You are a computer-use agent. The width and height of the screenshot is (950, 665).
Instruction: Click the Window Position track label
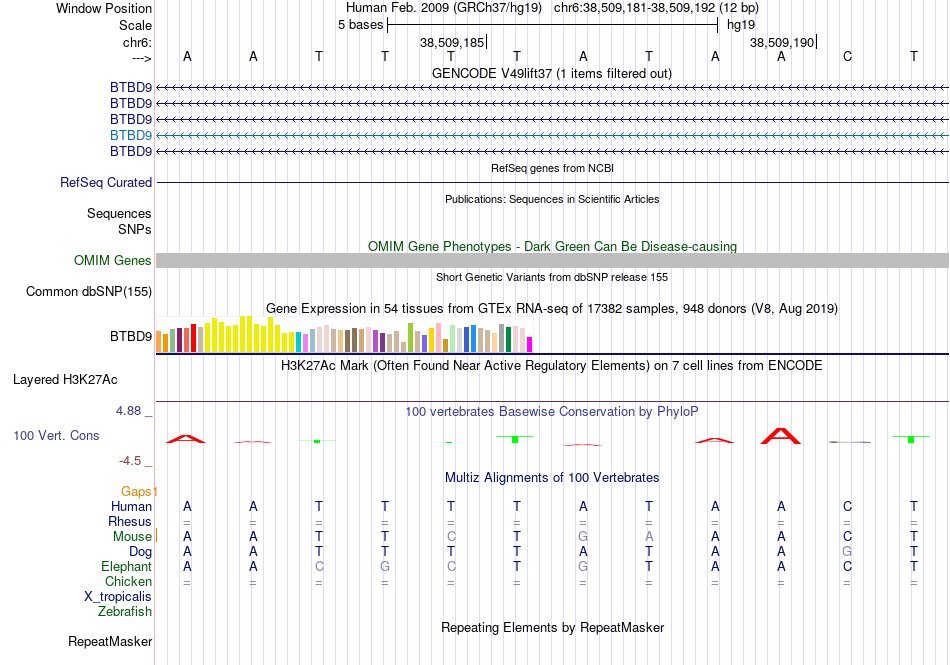[x=104, y=8]
